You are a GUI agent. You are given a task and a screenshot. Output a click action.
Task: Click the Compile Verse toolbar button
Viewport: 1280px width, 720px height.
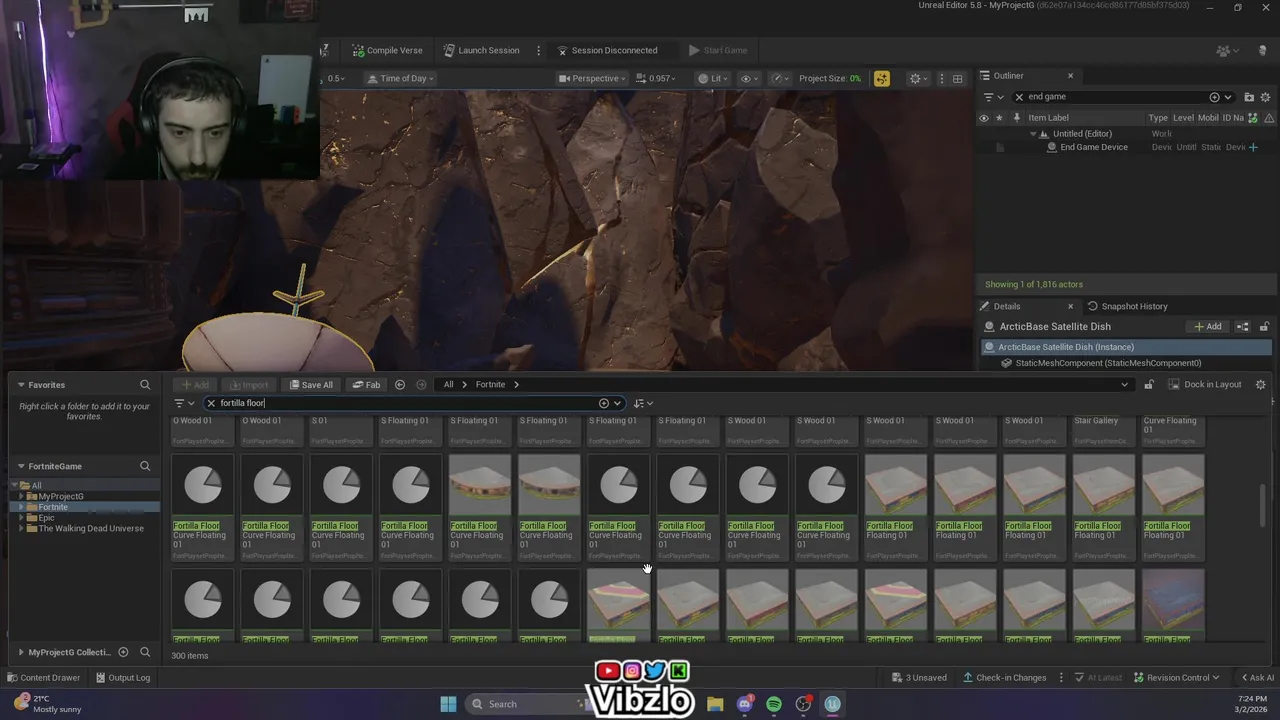388,50
